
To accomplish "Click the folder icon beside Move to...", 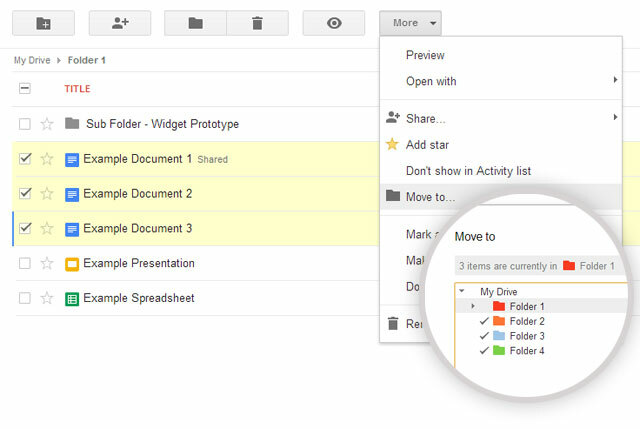I will pyautogui.click(x=393, y=196).
